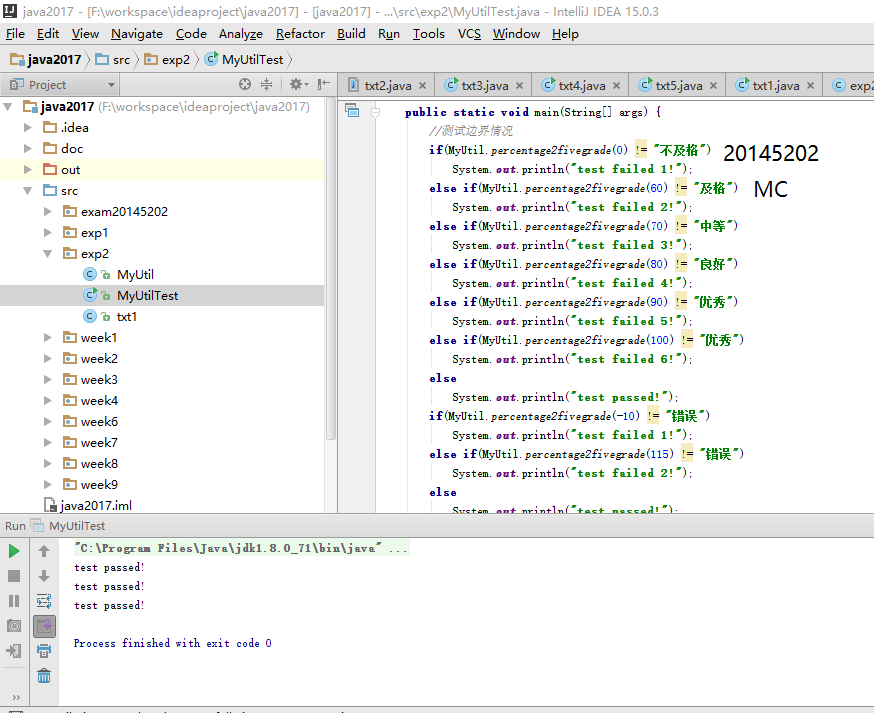Close the txt5.java tab
The width and height of the screenshot is (874, 713).
pos(713,85)
